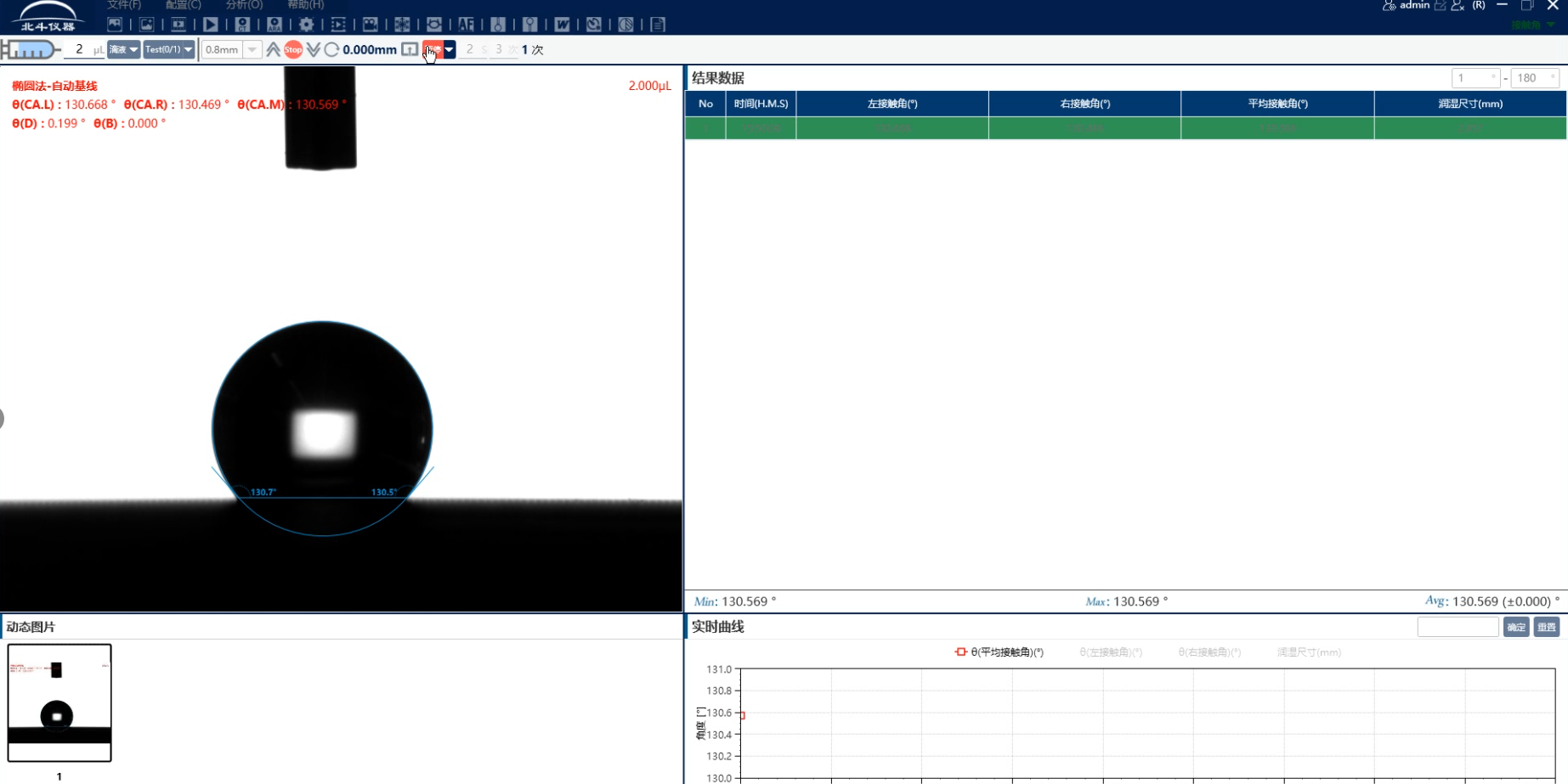Click the double down-arrow needle lower icon
Screen dimensions: 1568x784
click(314, 50)
